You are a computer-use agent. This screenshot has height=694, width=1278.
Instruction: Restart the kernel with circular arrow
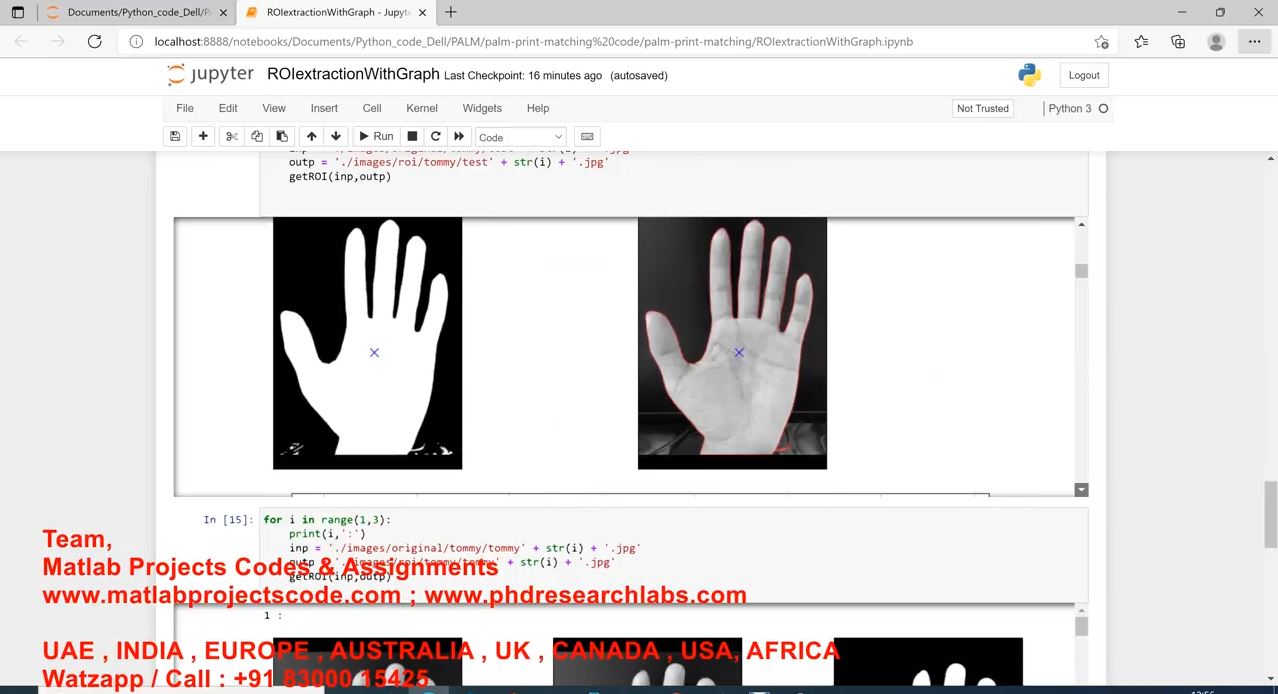435,137
